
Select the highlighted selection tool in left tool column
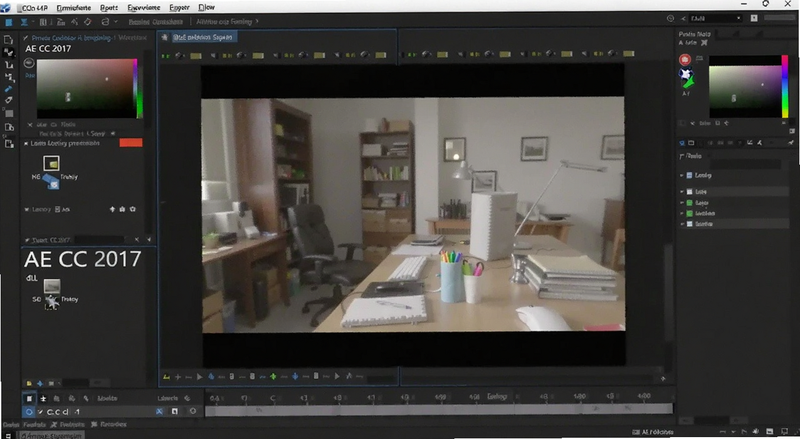click(x=8, y=52)
